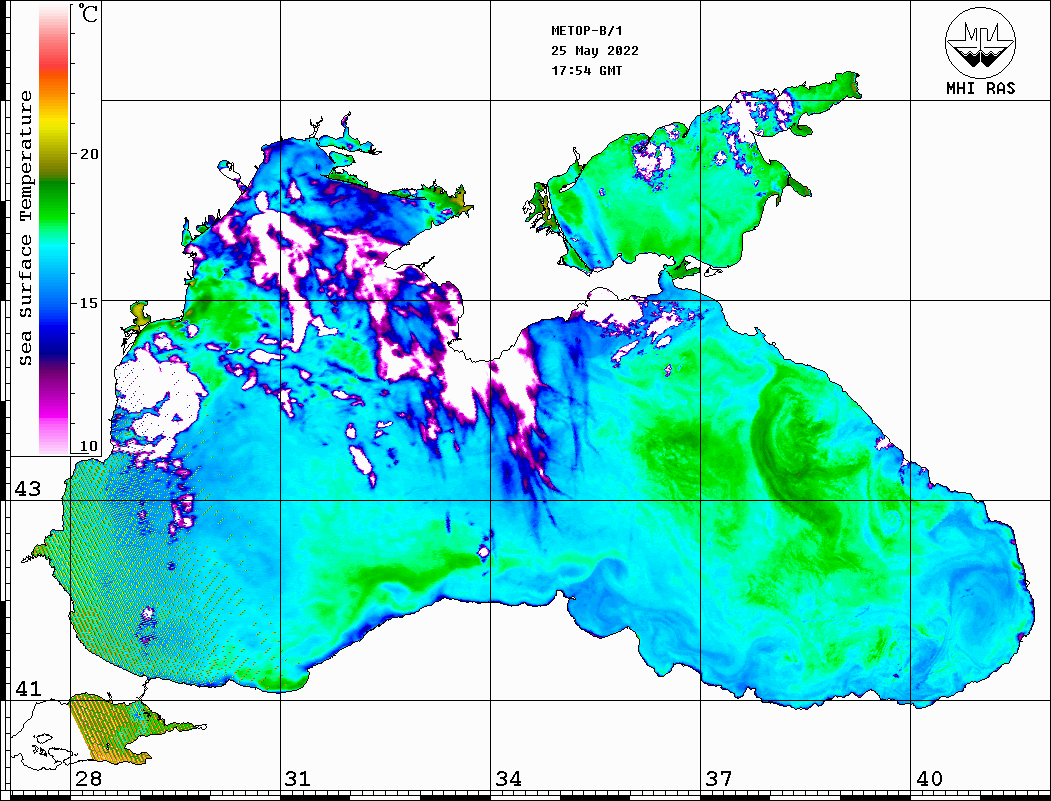
Task: Click the '10' tick on temperature scale
Action: point(88,446)
